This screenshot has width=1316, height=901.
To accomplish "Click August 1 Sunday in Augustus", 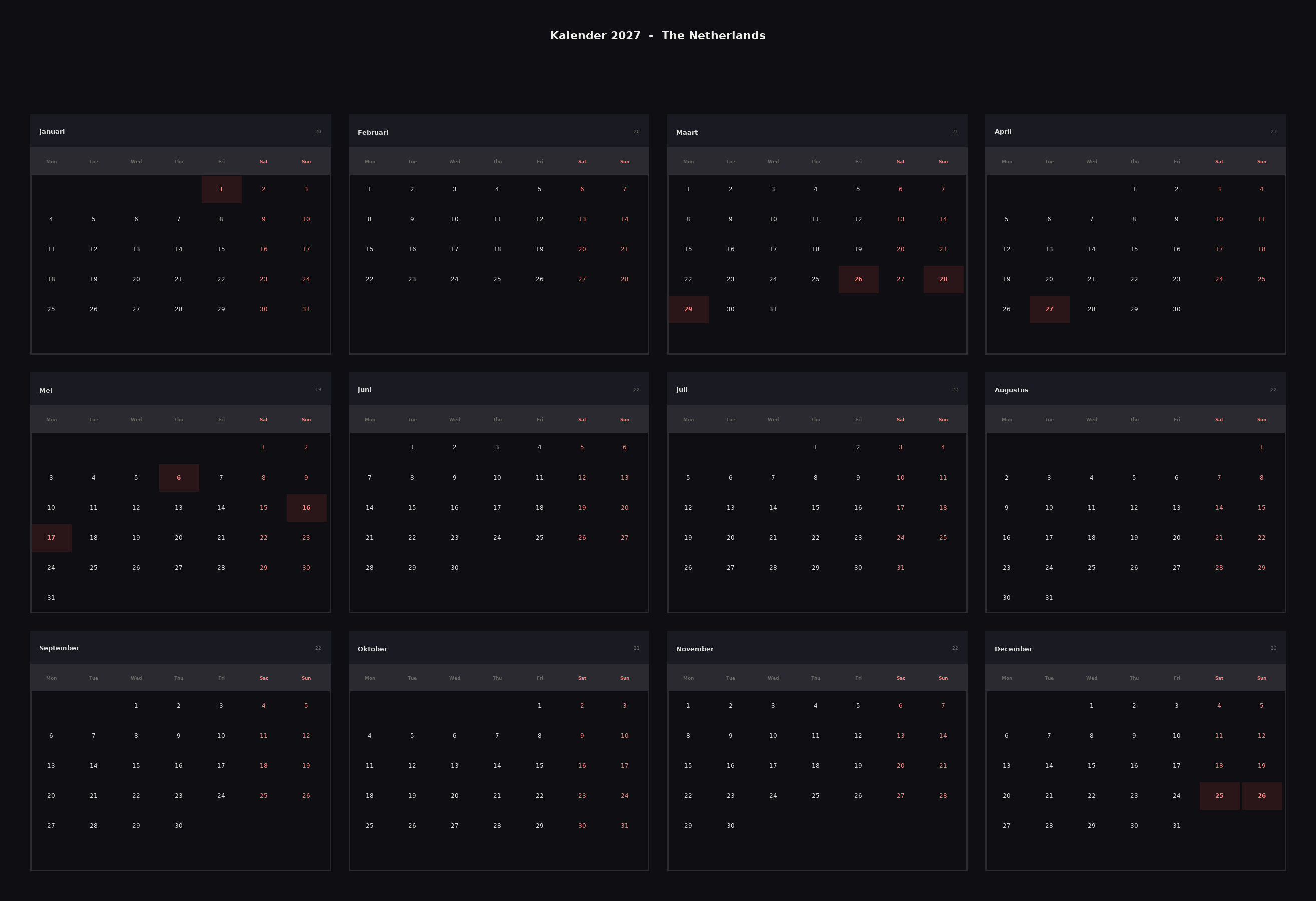I will 1261,447.
